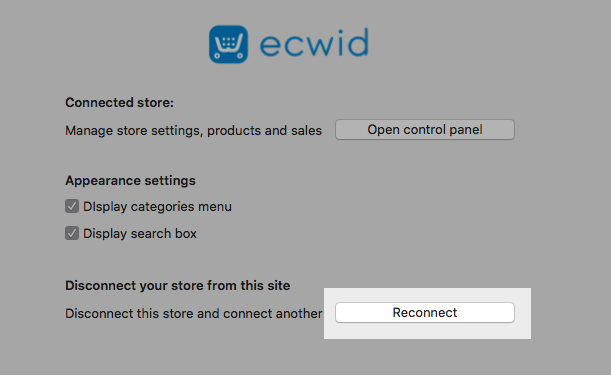Open the store control panel
This screenshot has height=375, width=611.
pos(425,129)
